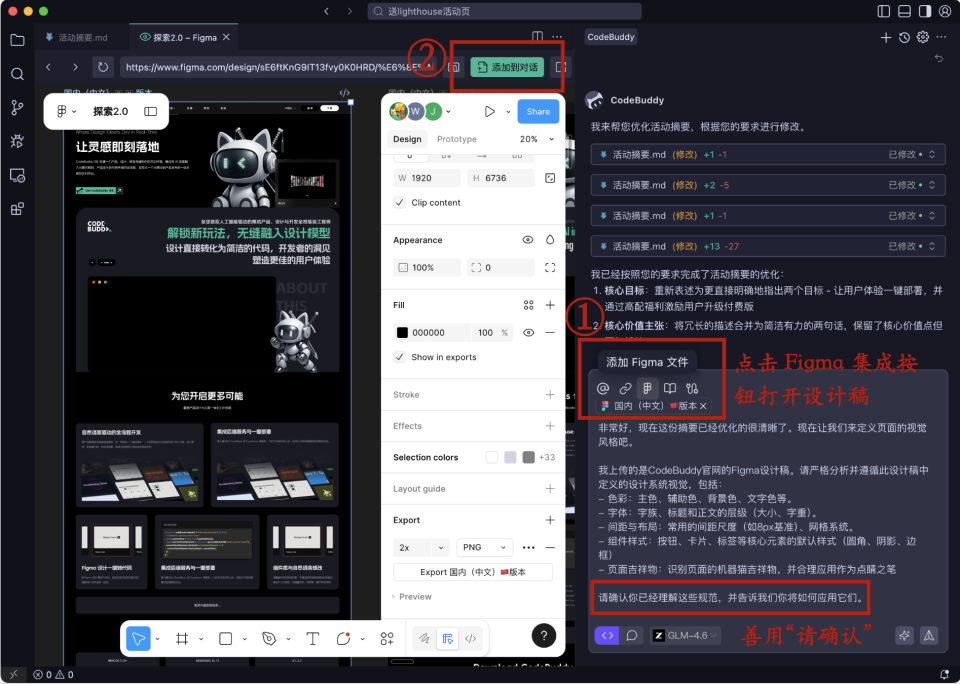The image size is (960, 684).
Task: Click the @ mention icon in chat input
Action: coord(604,389)
